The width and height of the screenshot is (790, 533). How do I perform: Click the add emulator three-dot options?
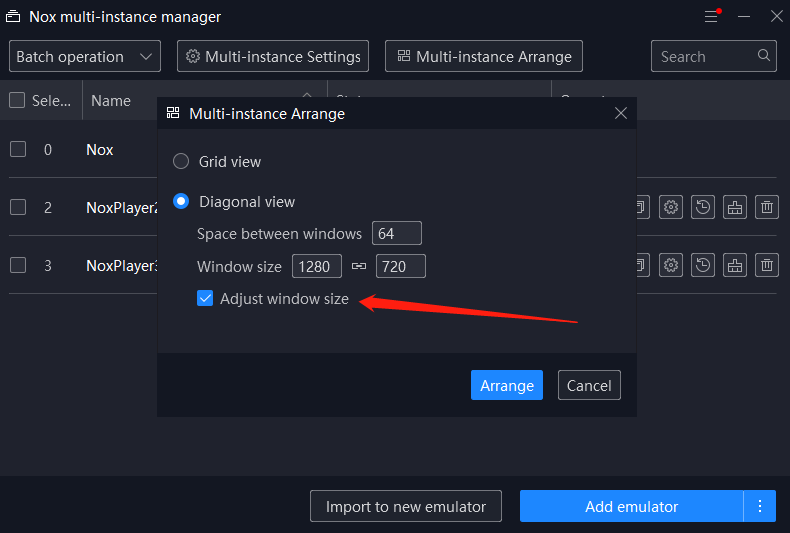(760, 506)
